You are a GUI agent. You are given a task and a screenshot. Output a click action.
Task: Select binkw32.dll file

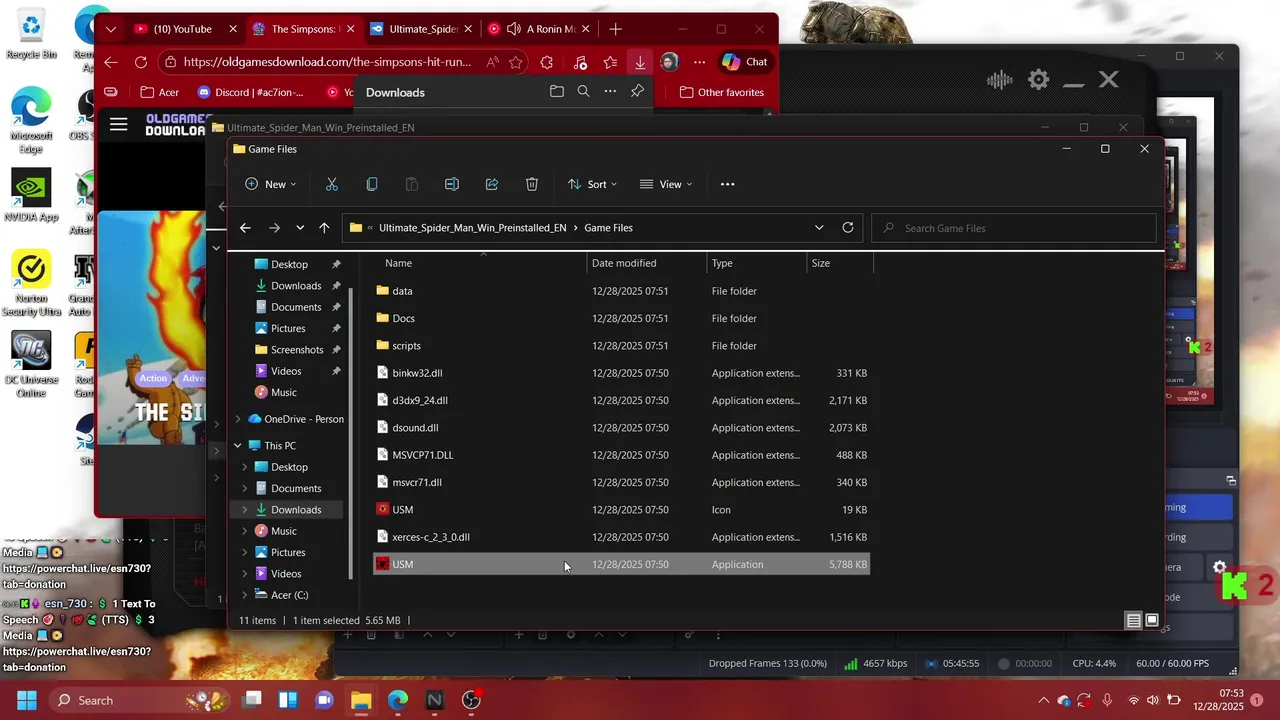point(621,373)
